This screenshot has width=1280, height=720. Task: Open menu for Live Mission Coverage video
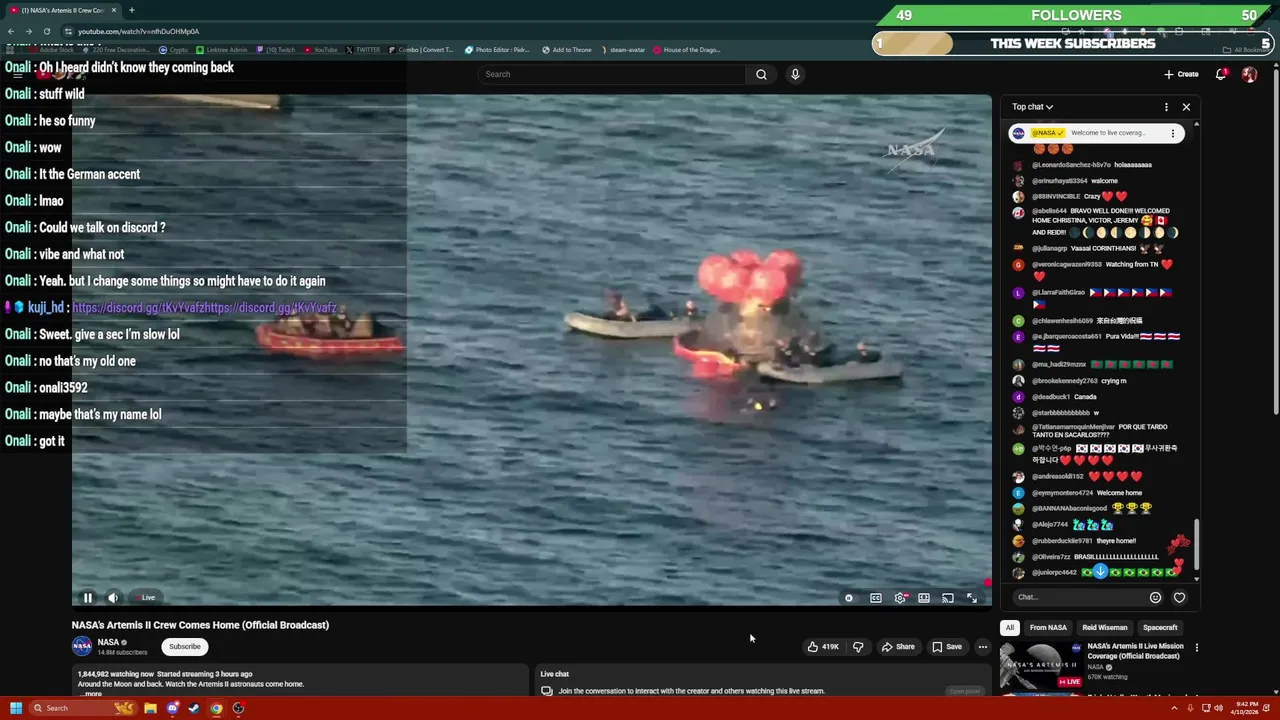(1196, 648)
